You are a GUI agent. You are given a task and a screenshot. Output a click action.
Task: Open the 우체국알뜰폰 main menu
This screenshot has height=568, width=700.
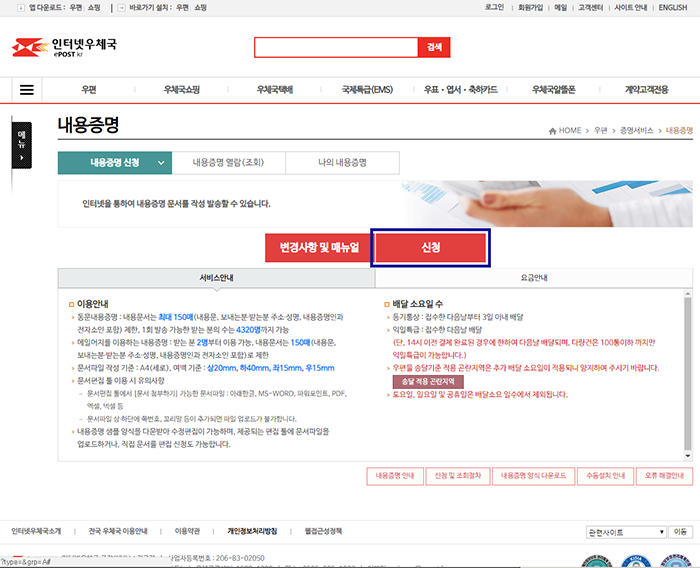click(x=554, y=90)
